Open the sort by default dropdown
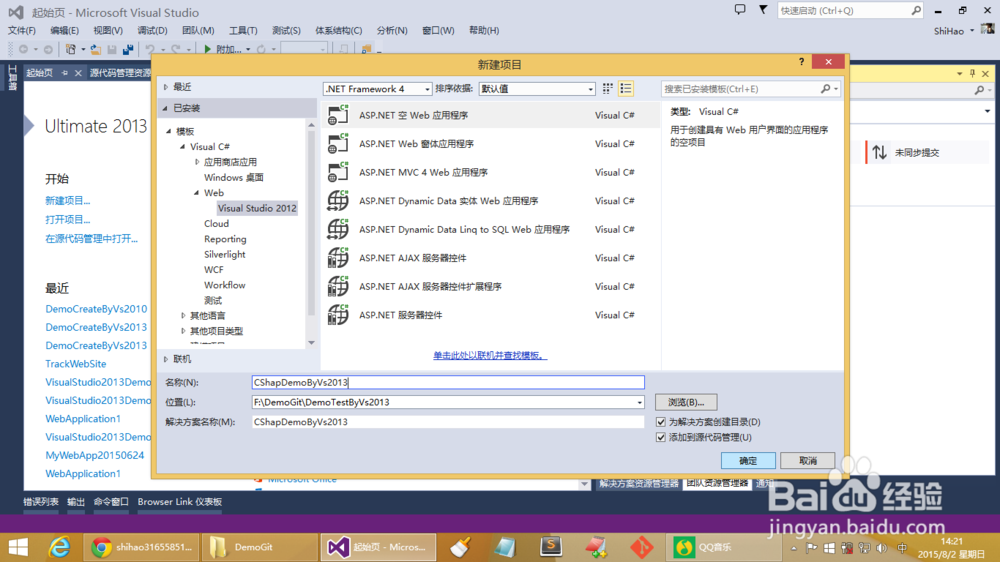Screen dimensions: 1000x562 coord(537,89)
